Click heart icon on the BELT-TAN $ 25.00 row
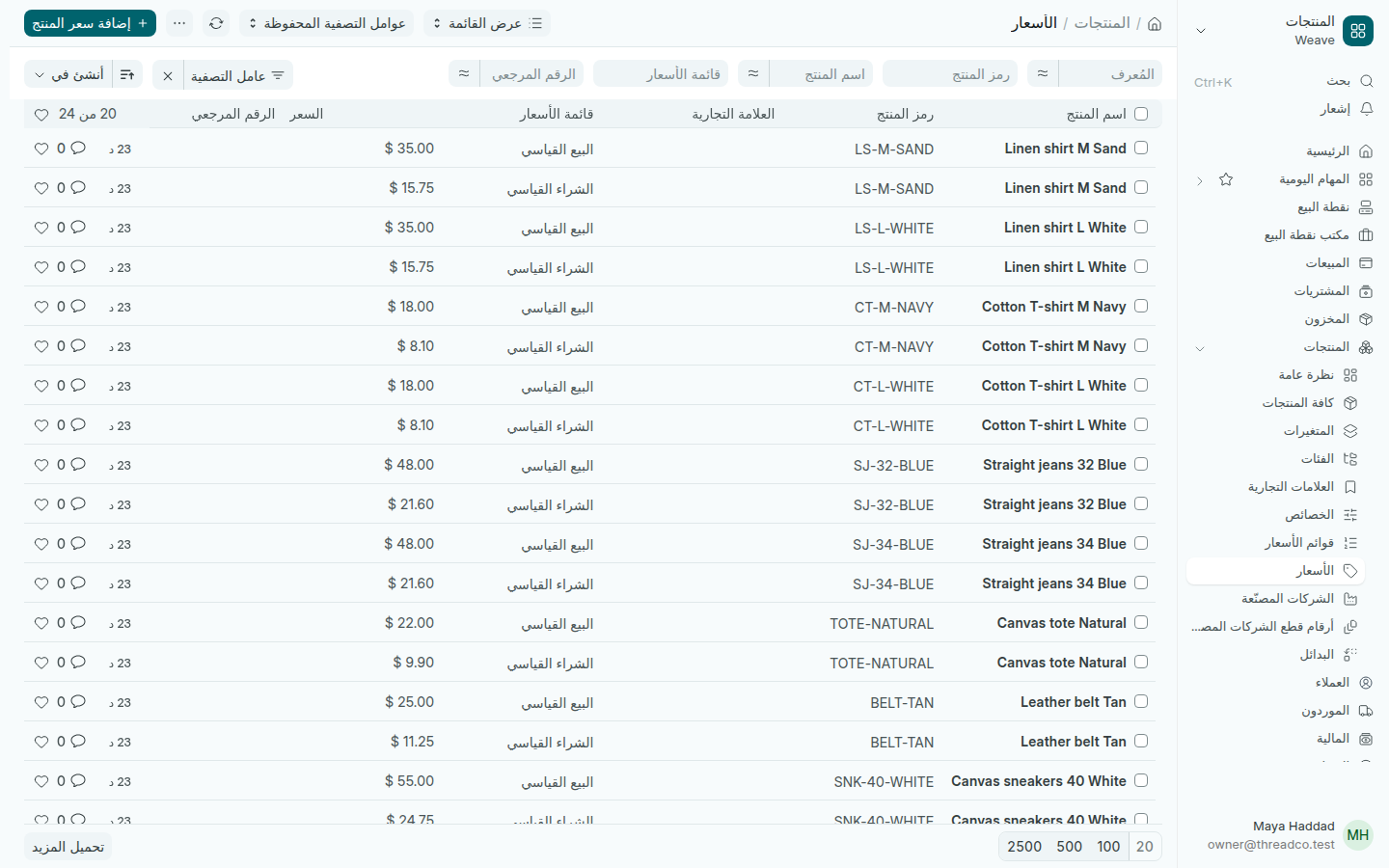 click(41, 702)
